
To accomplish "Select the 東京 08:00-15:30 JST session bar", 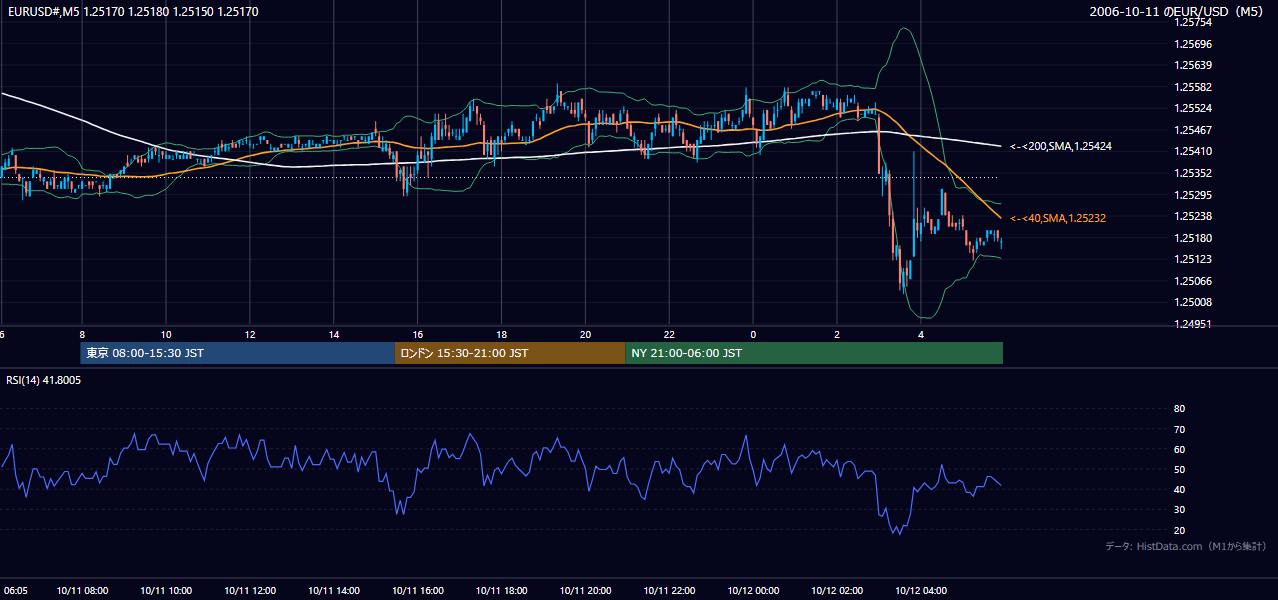I will [x=238, y=353].
